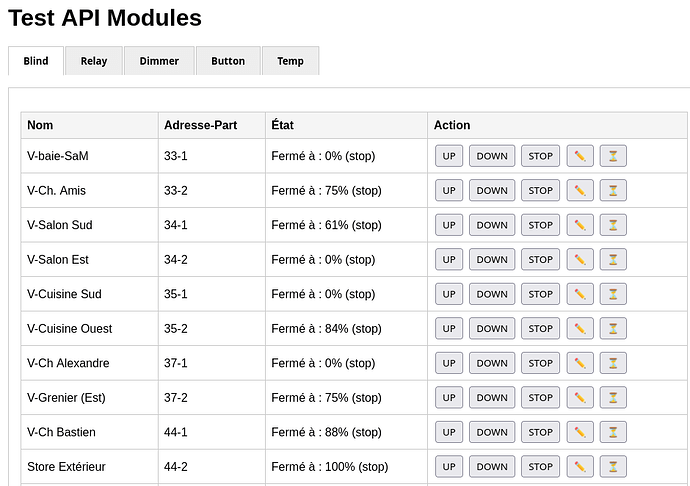Stop the V-Salon Sud blind
Screen dimensions: 690x486
pos(540,225)
